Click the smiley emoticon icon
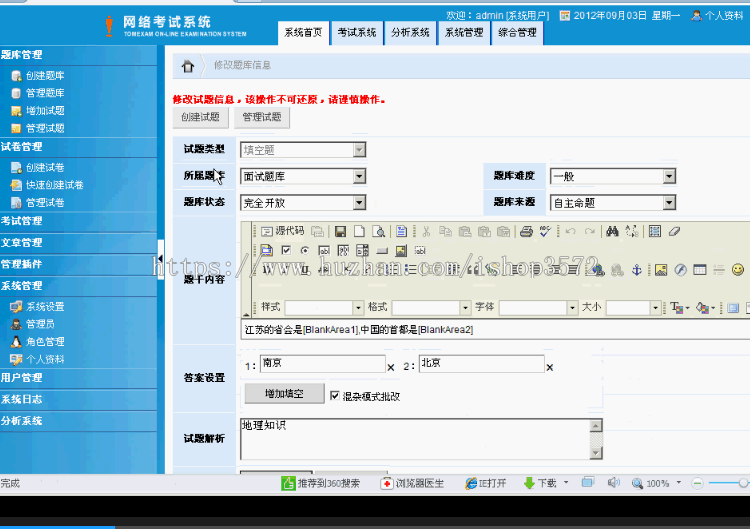This screenshot has height=529, width=750. pyautogui.click(x=738, y=270)
